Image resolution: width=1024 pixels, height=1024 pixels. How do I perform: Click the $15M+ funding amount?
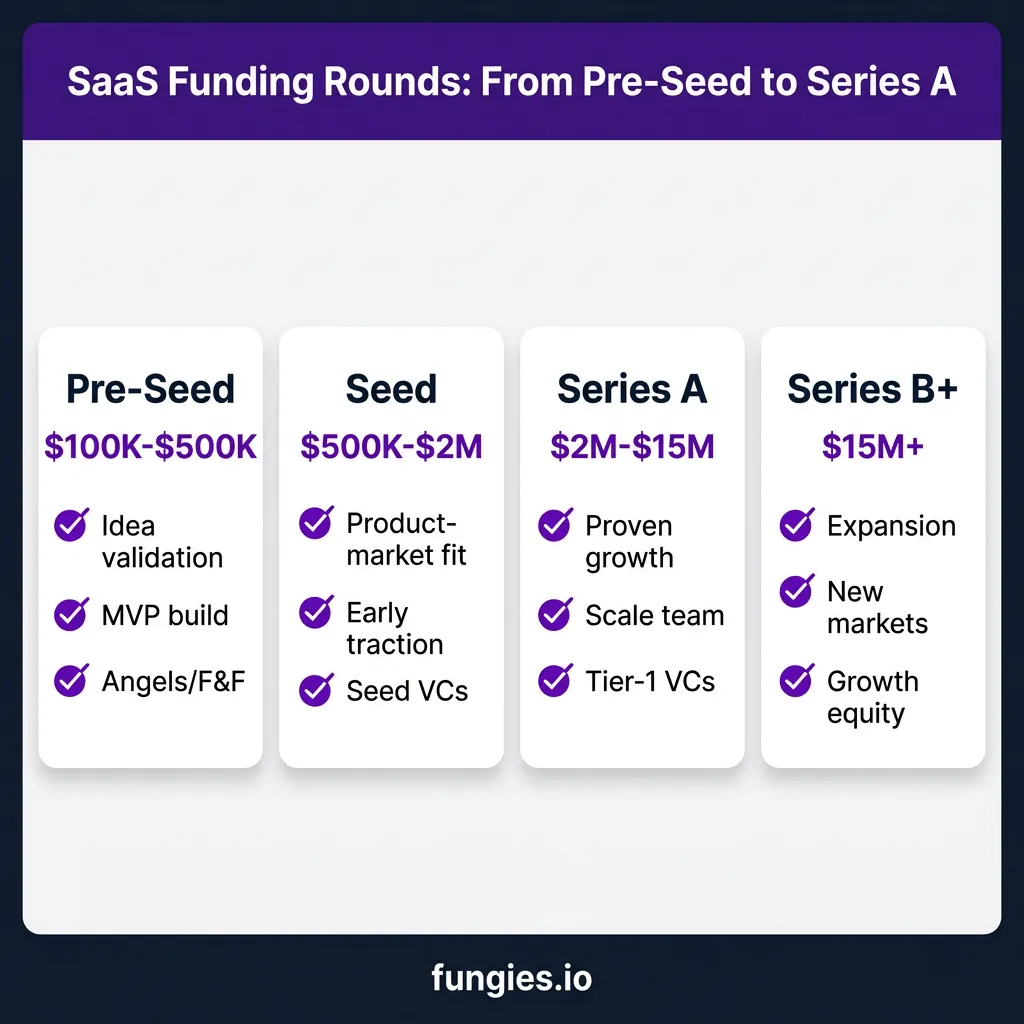point(872,447)
